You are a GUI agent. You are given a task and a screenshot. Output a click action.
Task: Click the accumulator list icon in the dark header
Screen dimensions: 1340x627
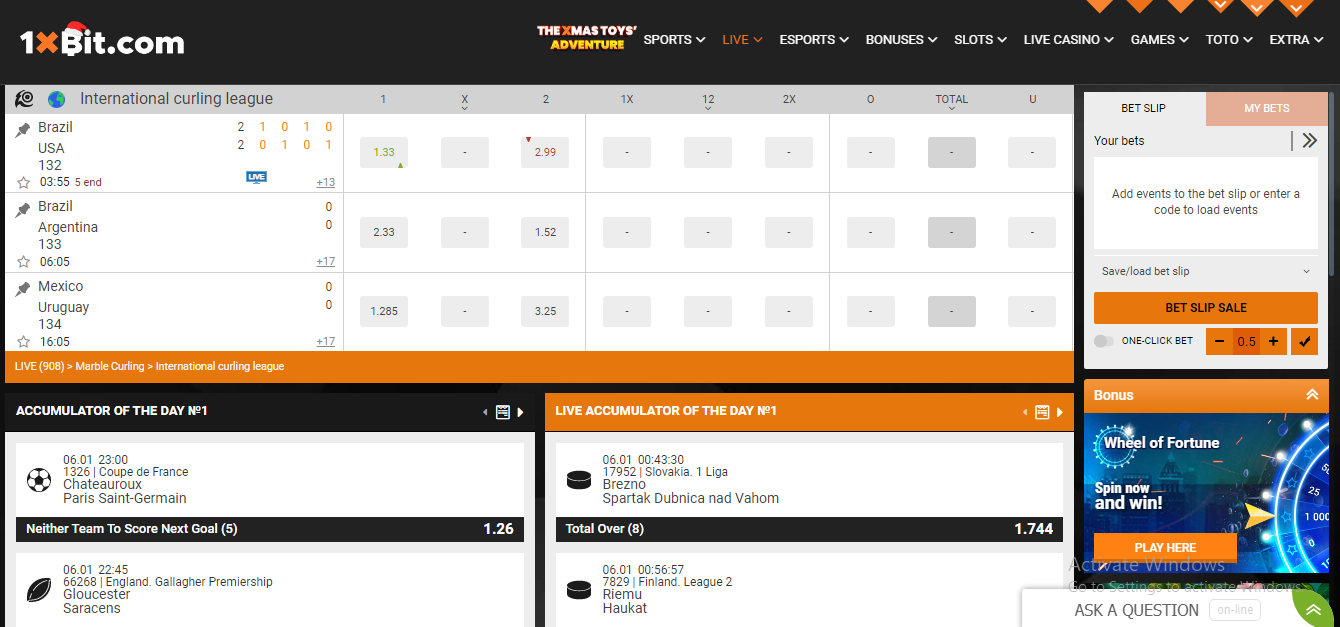point(502,412)
